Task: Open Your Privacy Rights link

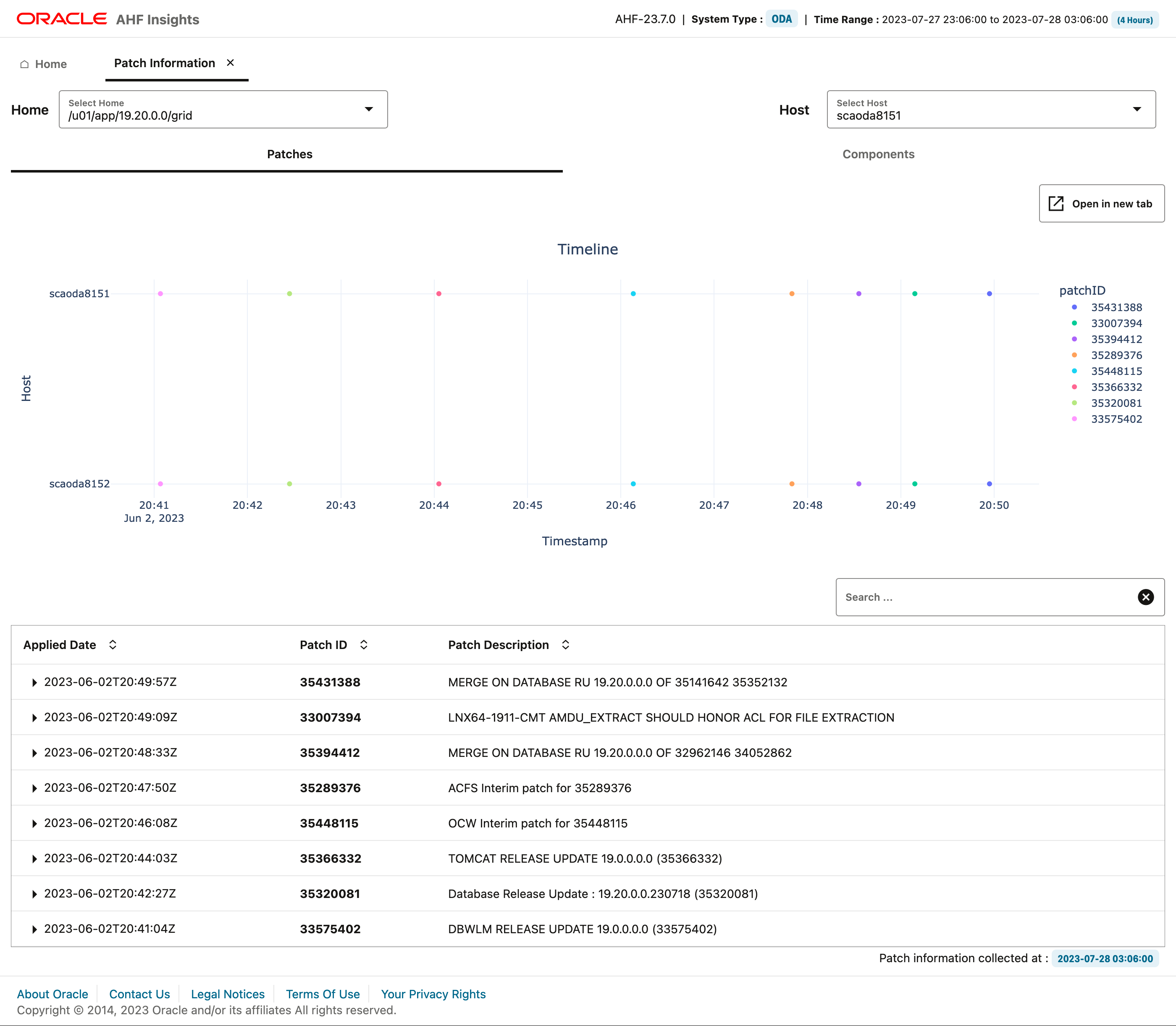Action: tap(433, 994)
